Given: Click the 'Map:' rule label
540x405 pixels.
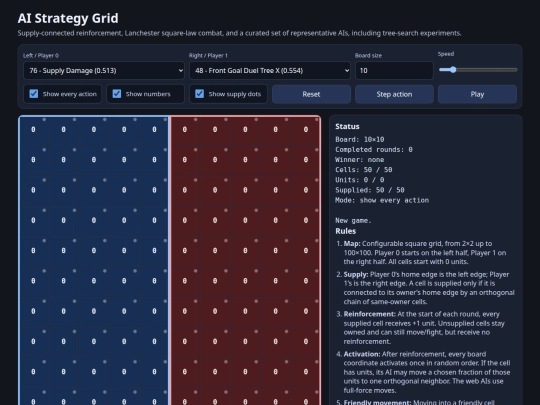Looking at the screenshot, I should 352,243.
